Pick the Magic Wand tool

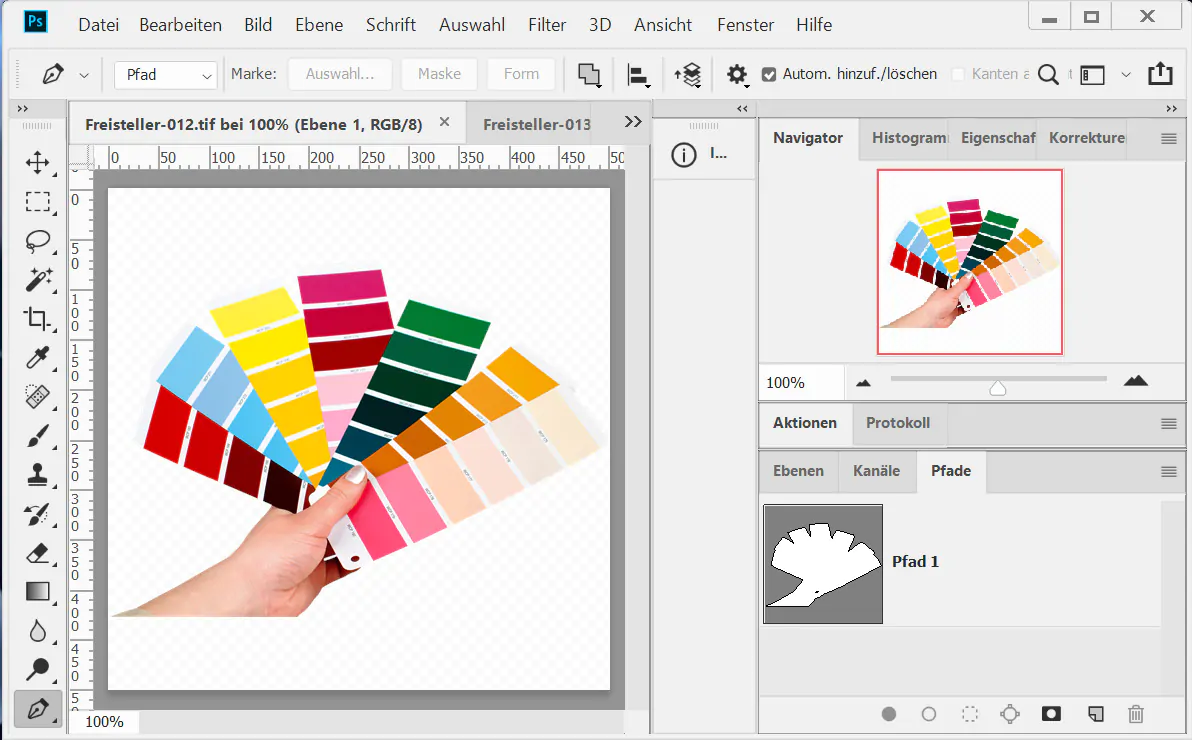point(38,280)
